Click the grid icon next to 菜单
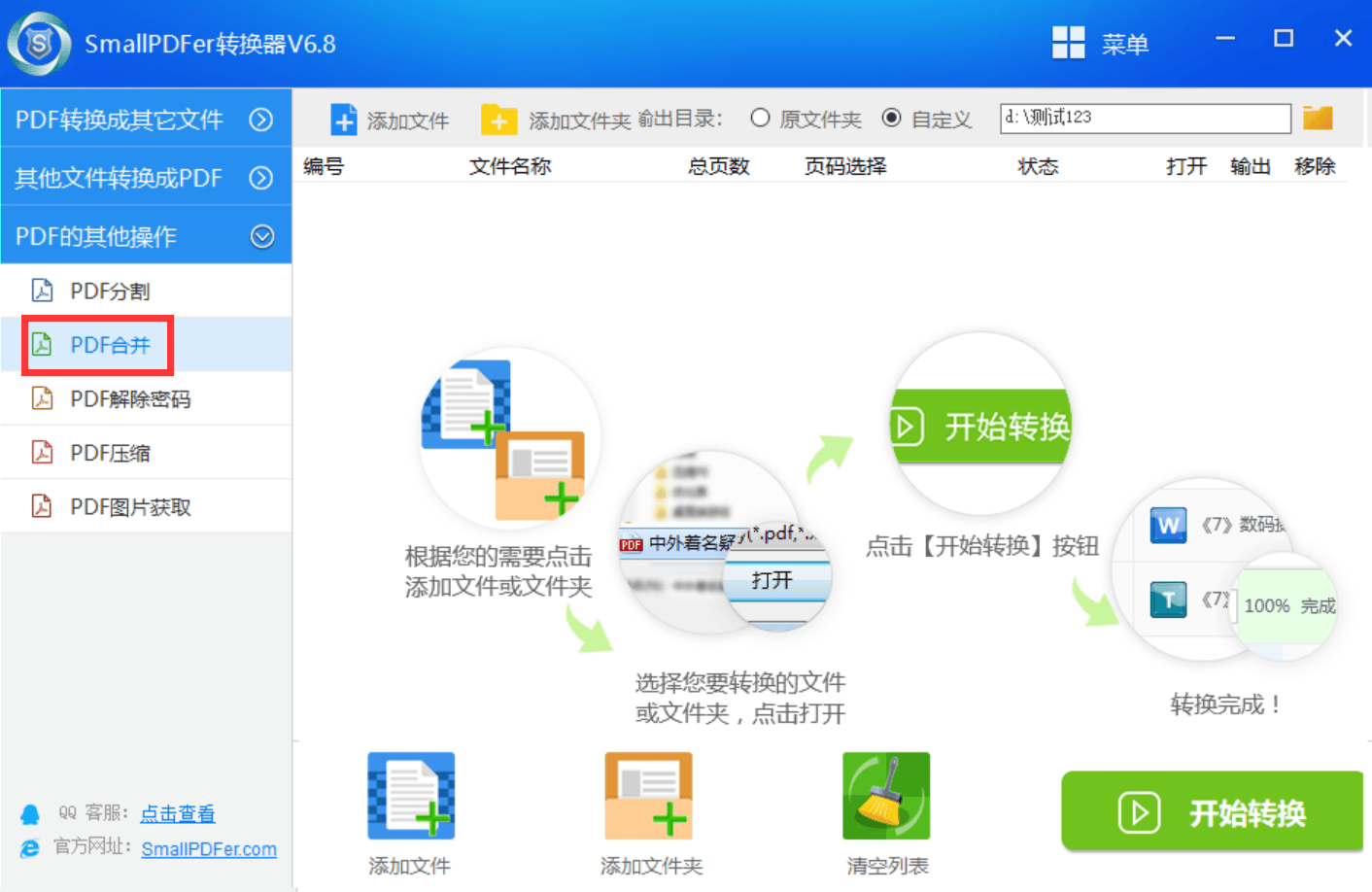Screen dimensions: 1372x892 tap(1069, 42)
